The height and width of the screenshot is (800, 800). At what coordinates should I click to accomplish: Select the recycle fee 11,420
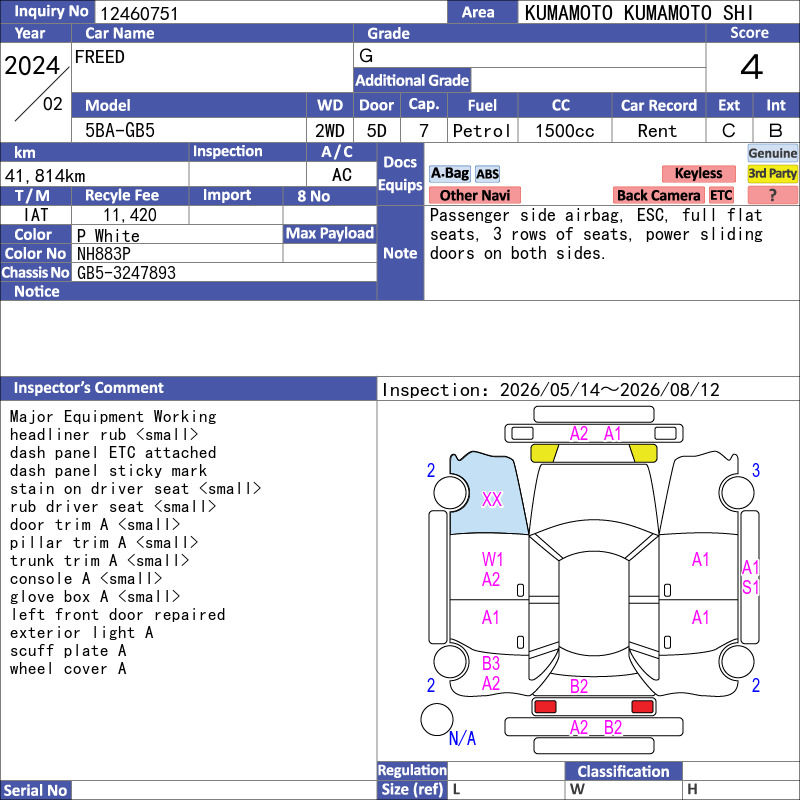(x=130, y=215)
